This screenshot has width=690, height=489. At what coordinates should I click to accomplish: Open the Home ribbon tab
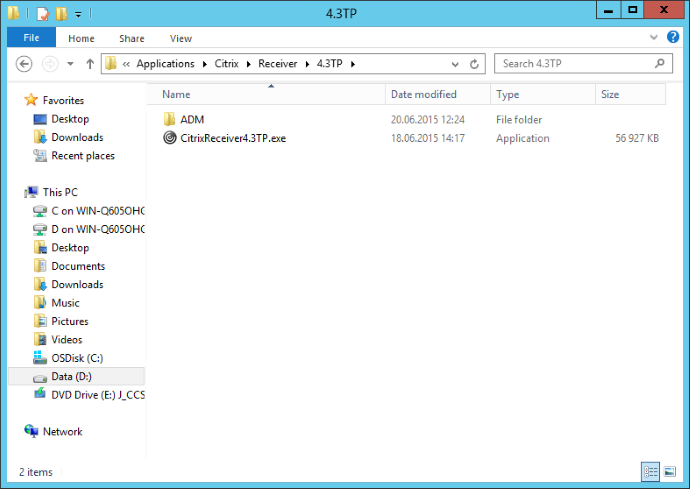click(x=81, y=38)
